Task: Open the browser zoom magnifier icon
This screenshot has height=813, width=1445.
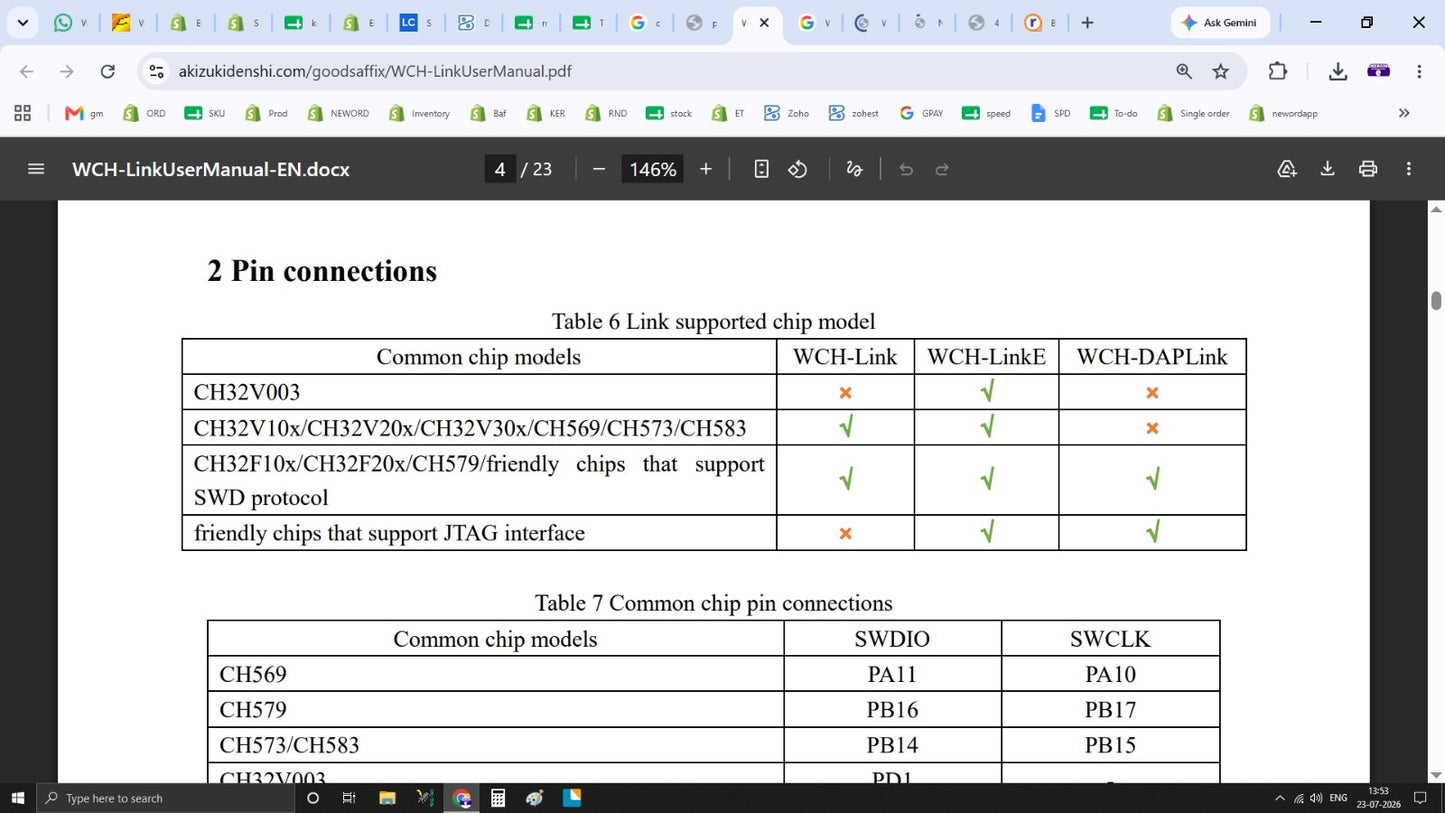Action: tap(1184, 71)
